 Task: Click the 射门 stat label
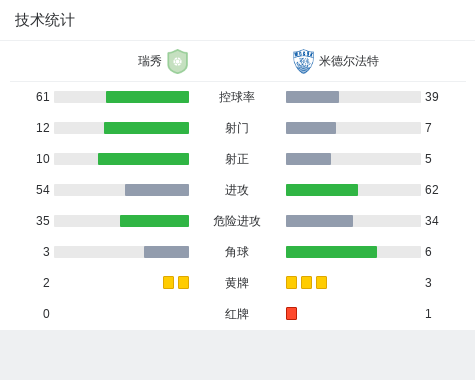click(237, 128)
